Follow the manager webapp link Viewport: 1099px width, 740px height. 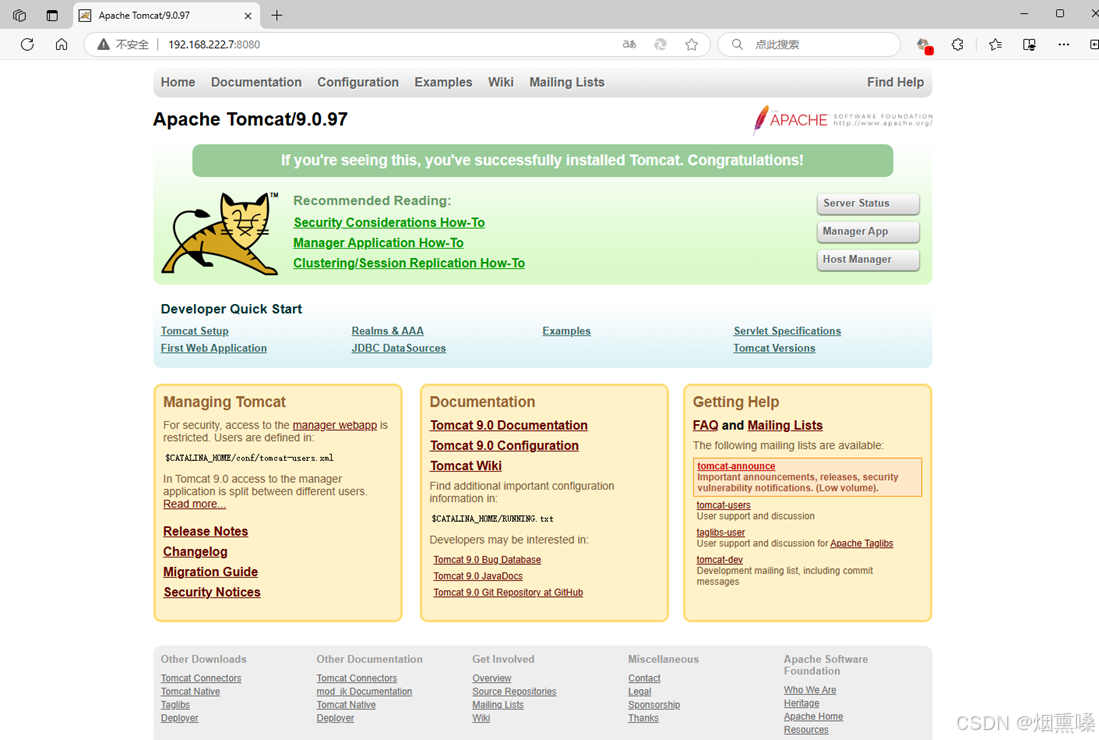[x=334, y=425]
